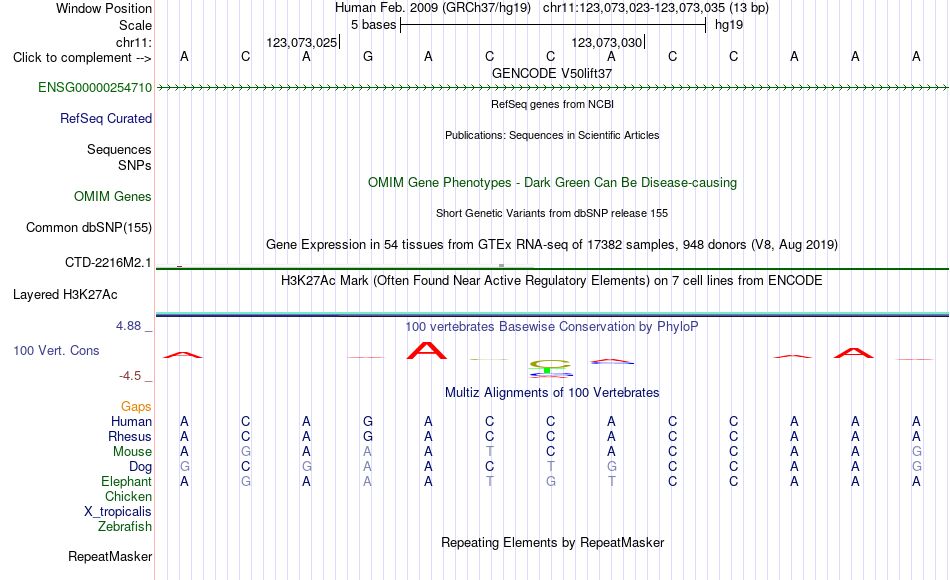Screen dimensions: 950x580
Task: Click the 'Click to complement -->' label
Action: (82, 58)
